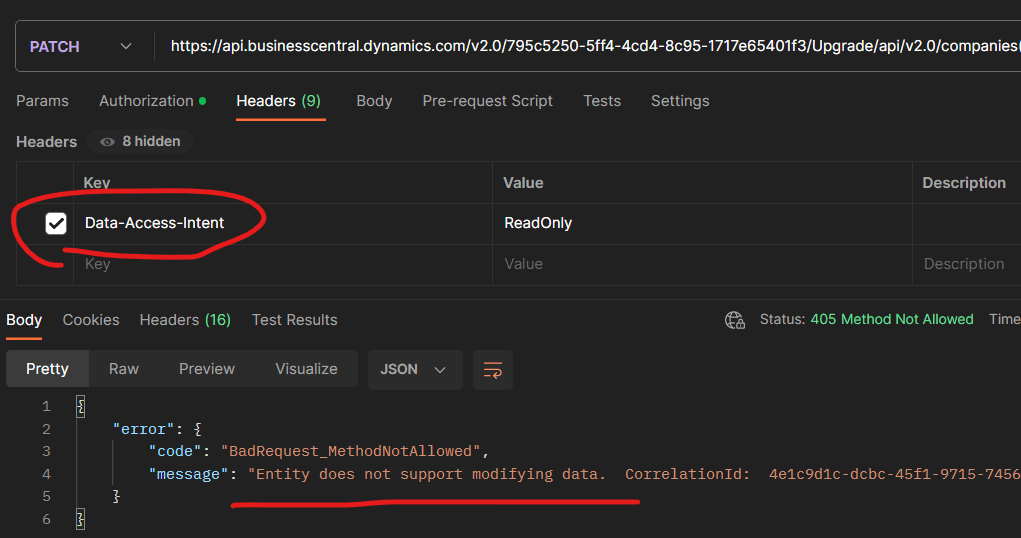
Task: Expand the JSON format dropdown
Action: click(414, 369)
